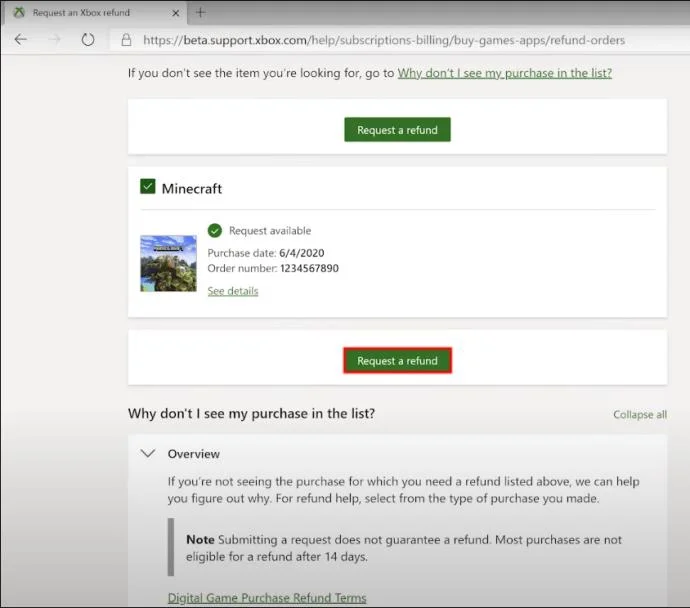
Task: Click Collapse all link
Action: click(640, 414)
